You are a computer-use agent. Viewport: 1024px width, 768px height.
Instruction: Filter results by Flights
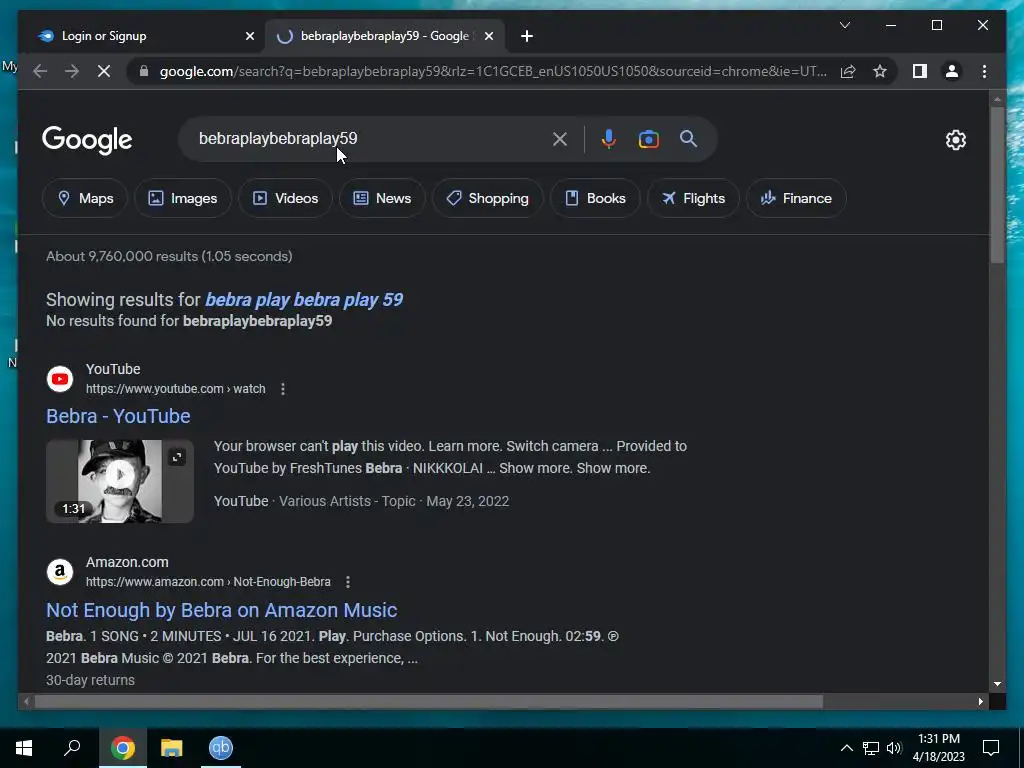pyautogui.click(x=693, y=198)
